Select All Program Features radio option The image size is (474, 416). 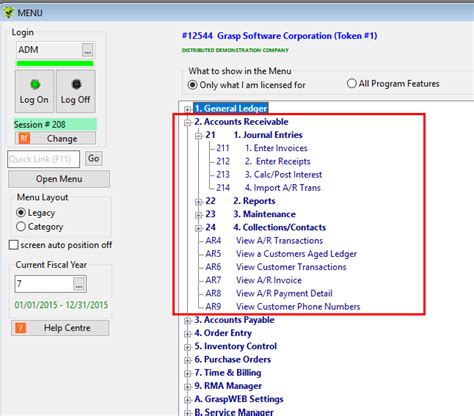tap(351, 83)
